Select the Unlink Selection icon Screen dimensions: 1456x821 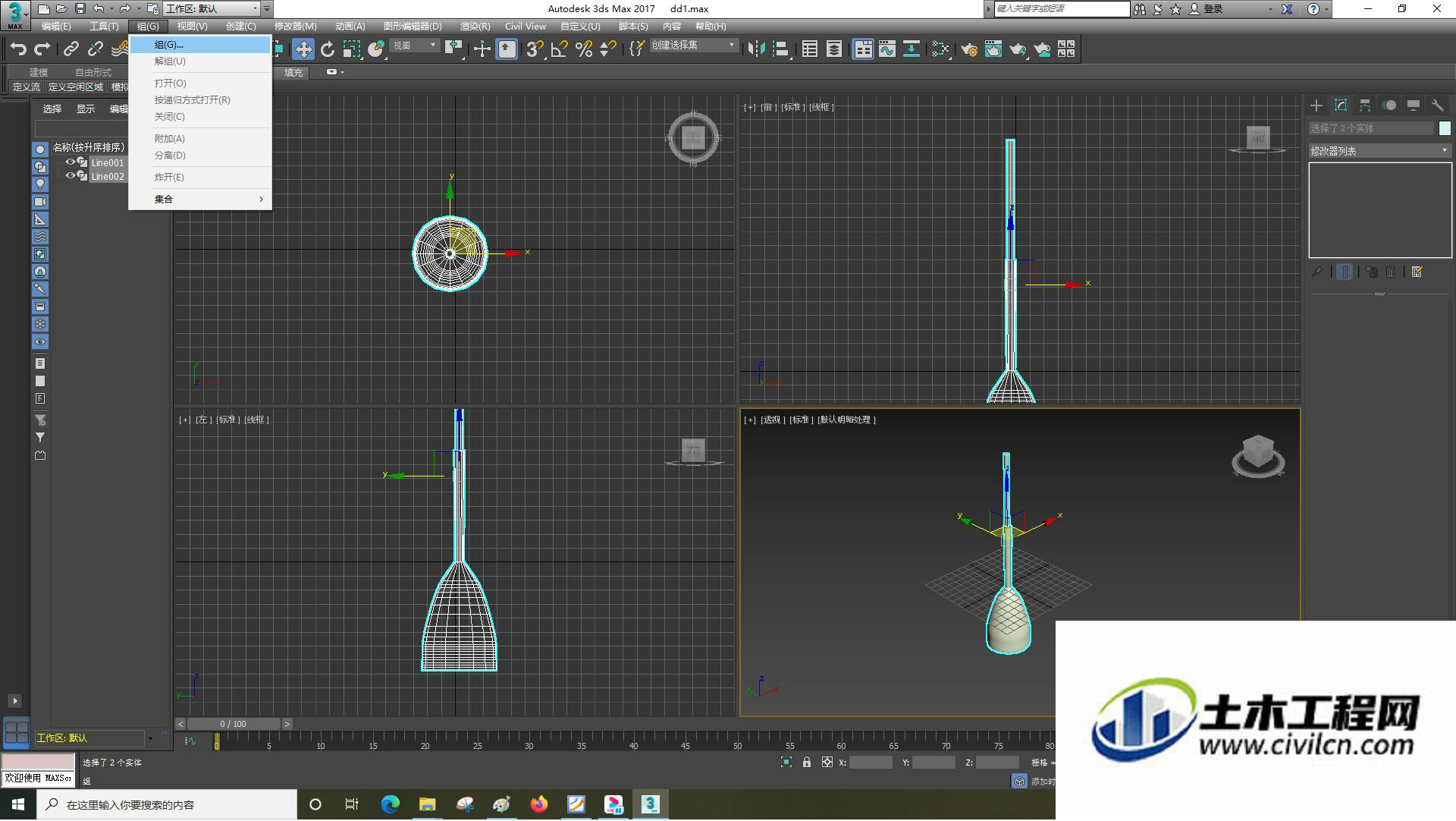[96, 49]
